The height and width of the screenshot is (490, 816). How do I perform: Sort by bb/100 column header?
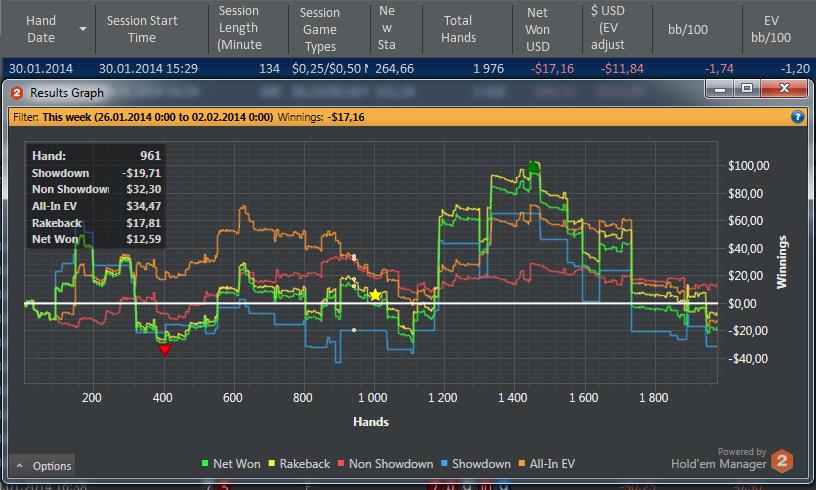[x=687, y=30]
